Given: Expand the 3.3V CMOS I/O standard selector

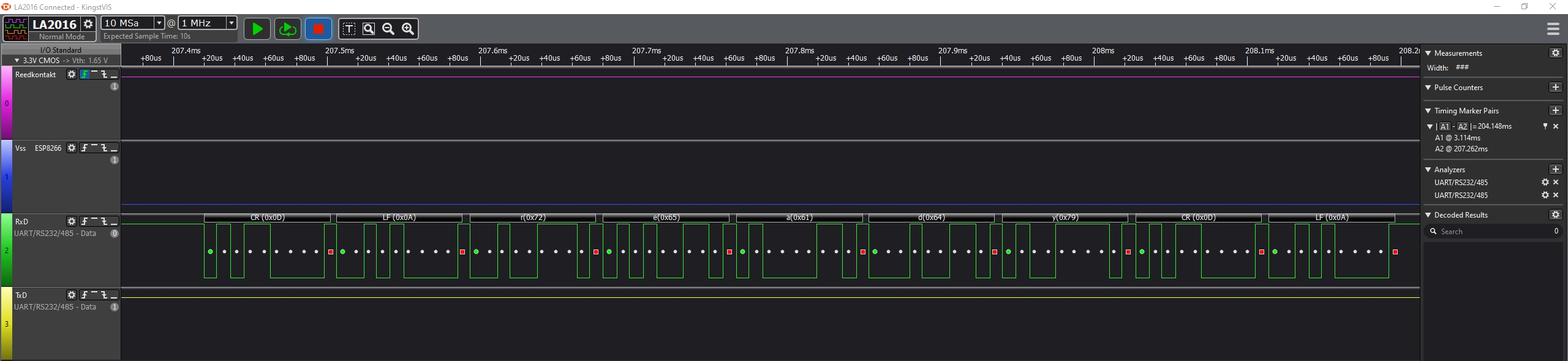Looking at the screenshot, I should [17, 61].
